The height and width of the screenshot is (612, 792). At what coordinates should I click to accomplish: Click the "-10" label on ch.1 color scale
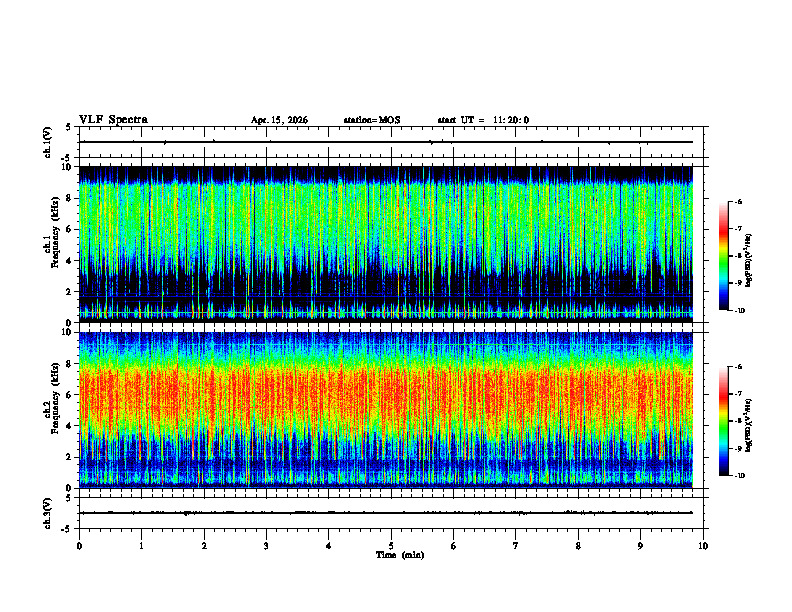point(739,311)
